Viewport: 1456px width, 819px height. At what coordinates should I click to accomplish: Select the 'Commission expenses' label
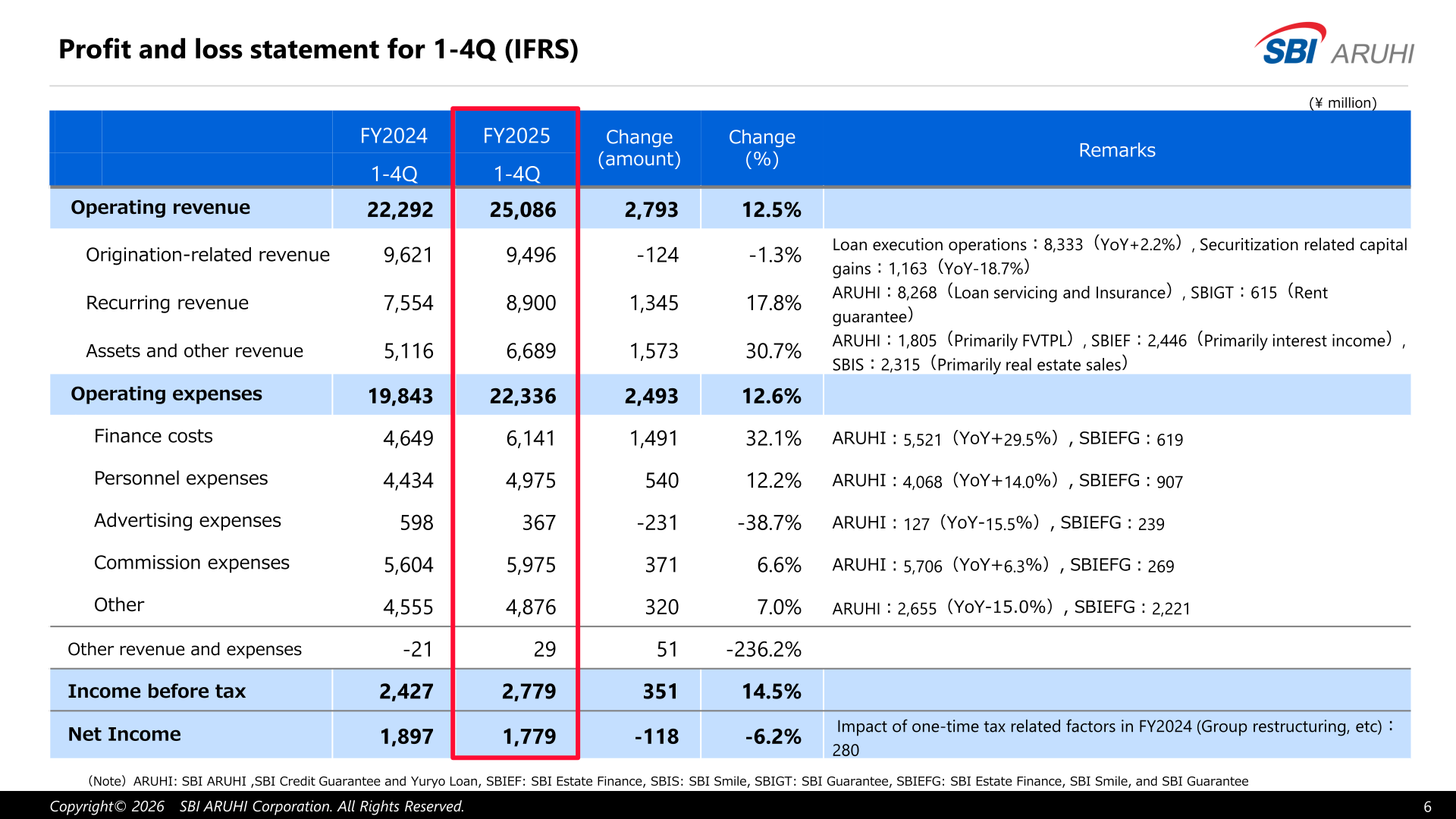[192, 563]
